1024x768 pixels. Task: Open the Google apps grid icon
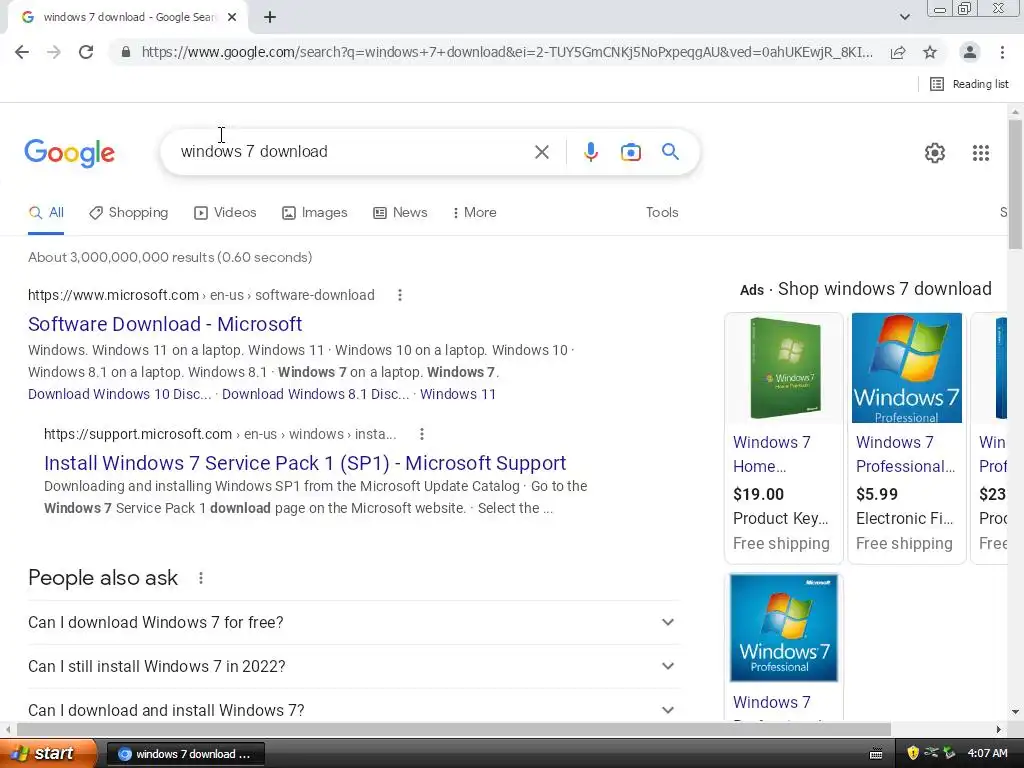pos(980,153)
